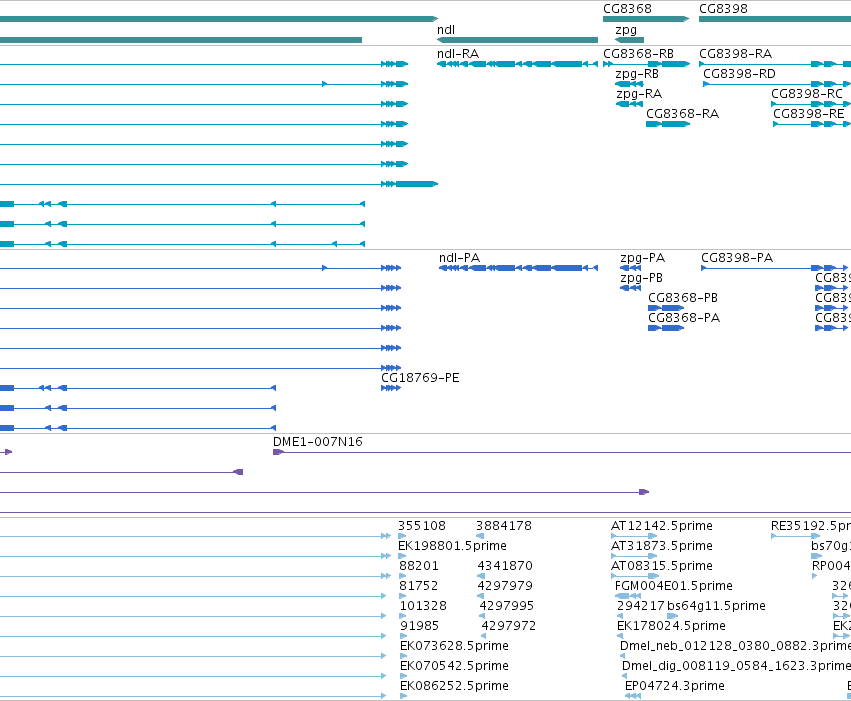Screen dimensions: 851x701
Task: Click the CG8398-PA protein label
Action: pos(737,258)
